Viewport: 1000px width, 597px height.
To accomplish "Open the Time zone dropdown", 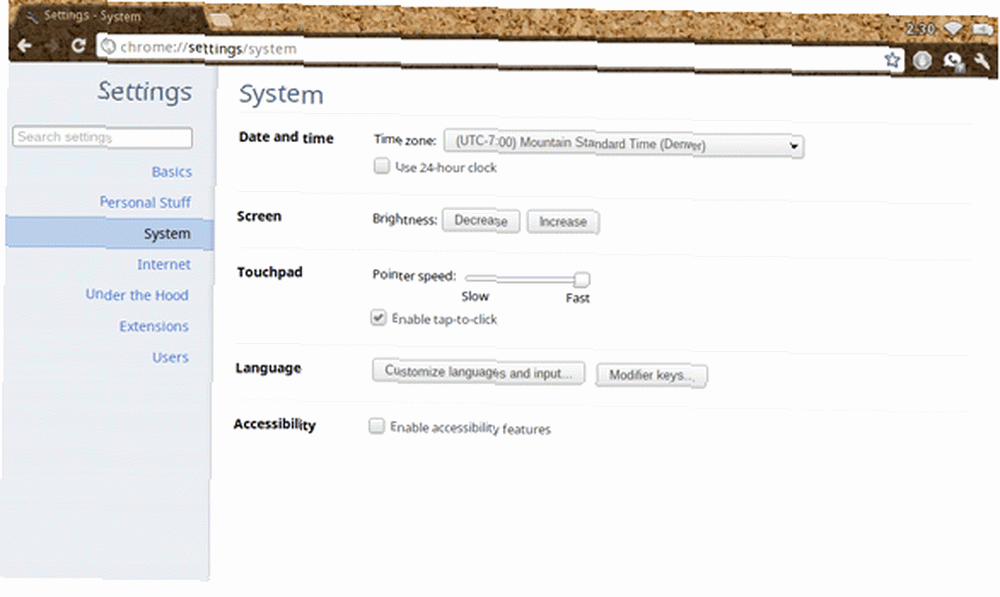I will click(x=624, y=144).
